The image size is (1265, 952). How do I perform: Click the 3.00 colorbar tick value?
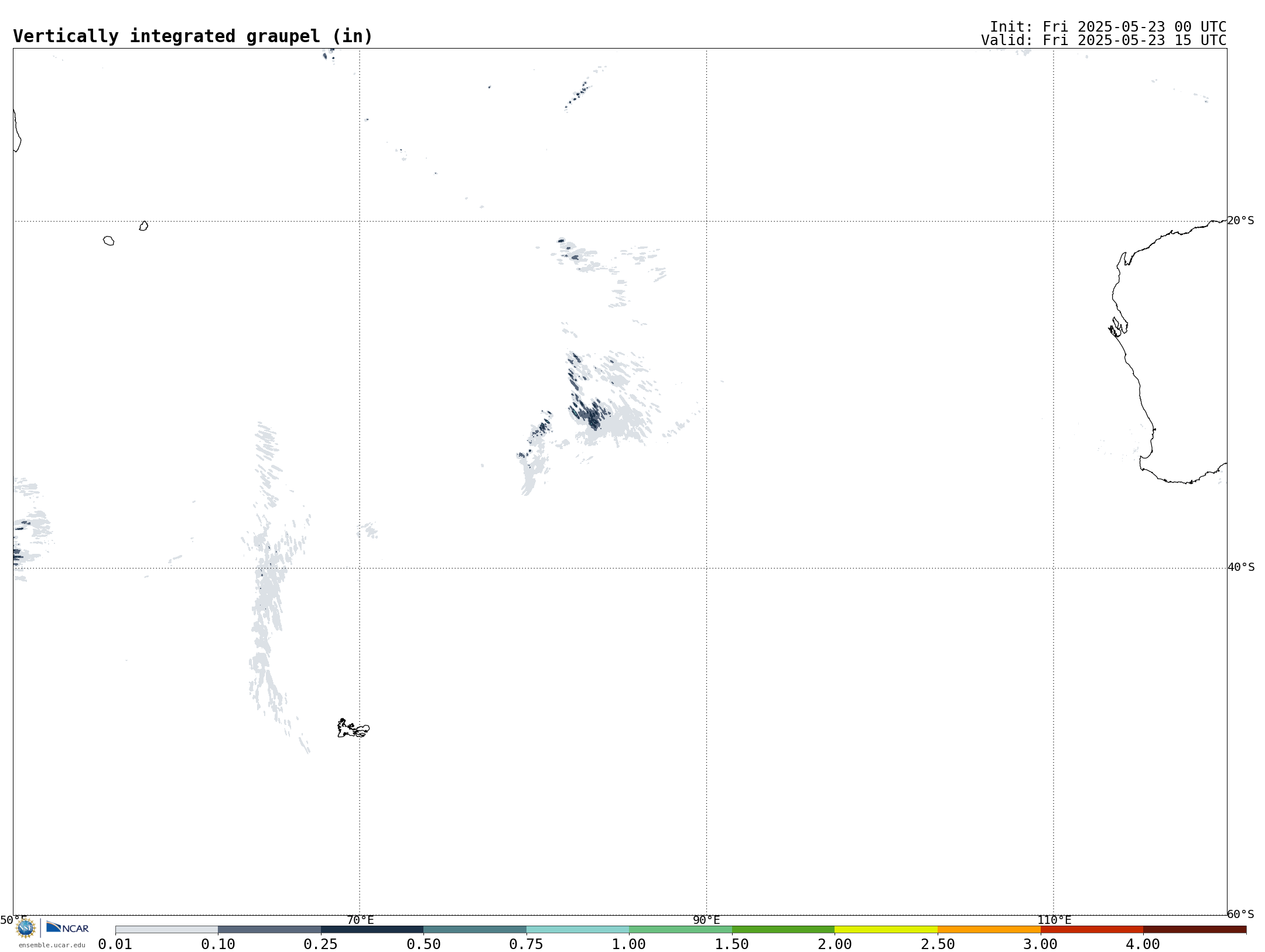coord(1040,944)
